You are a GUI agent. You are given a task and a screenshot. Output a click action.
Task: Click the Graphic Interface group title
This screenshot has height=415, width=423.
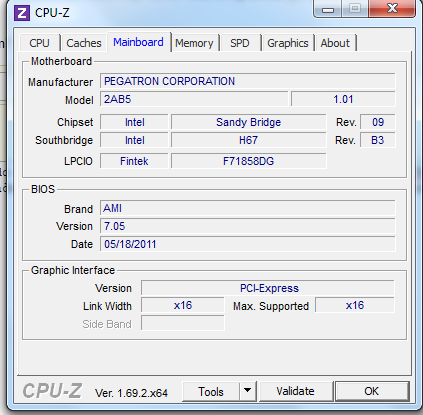point(73,270)
